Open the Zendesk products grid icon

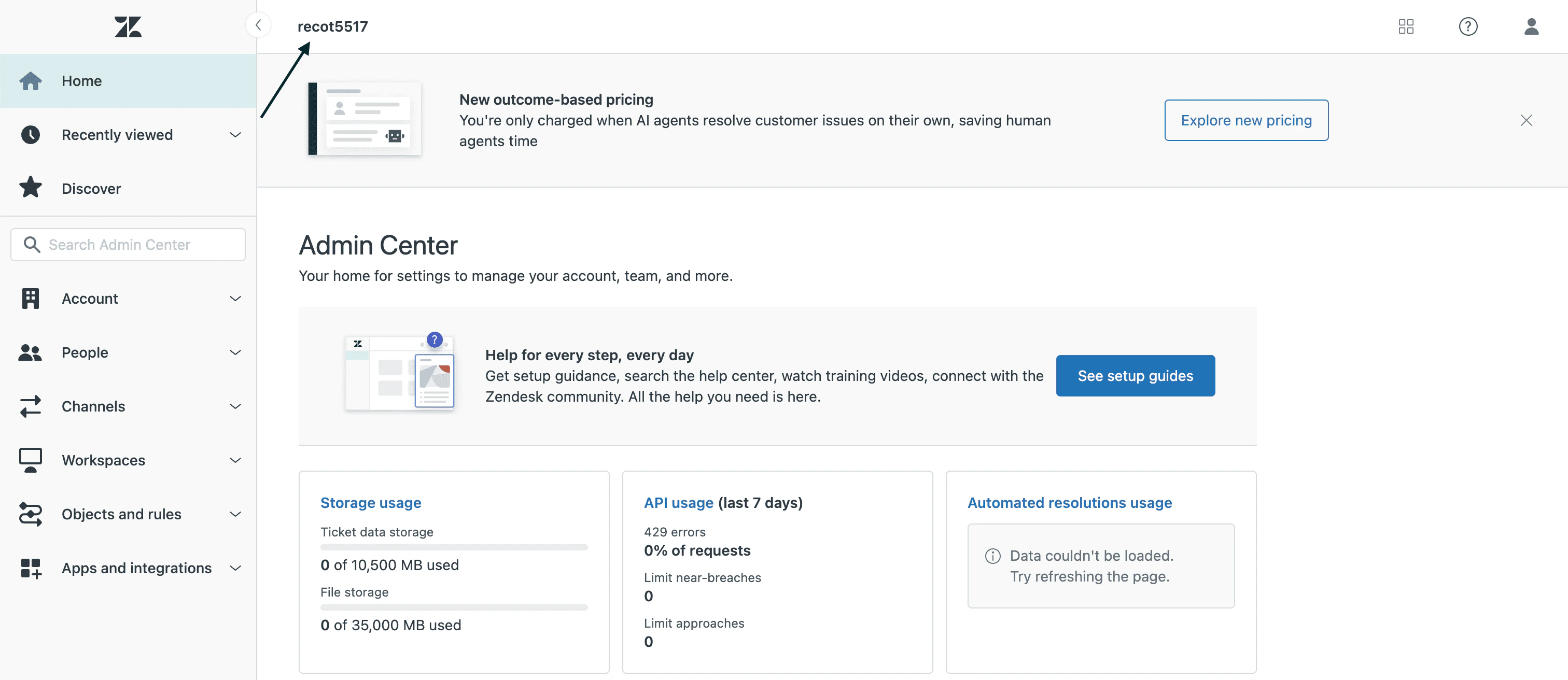1406,27
